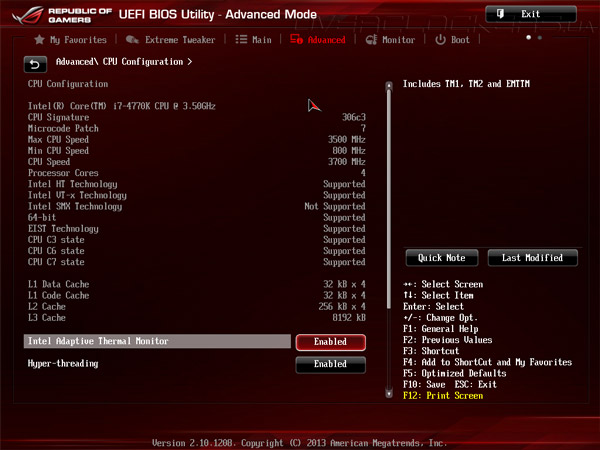Click the Advanced\ CPU Configuration breadcrumb
Image resolution: width=600 pixels, height=450 pixels.
124,62
